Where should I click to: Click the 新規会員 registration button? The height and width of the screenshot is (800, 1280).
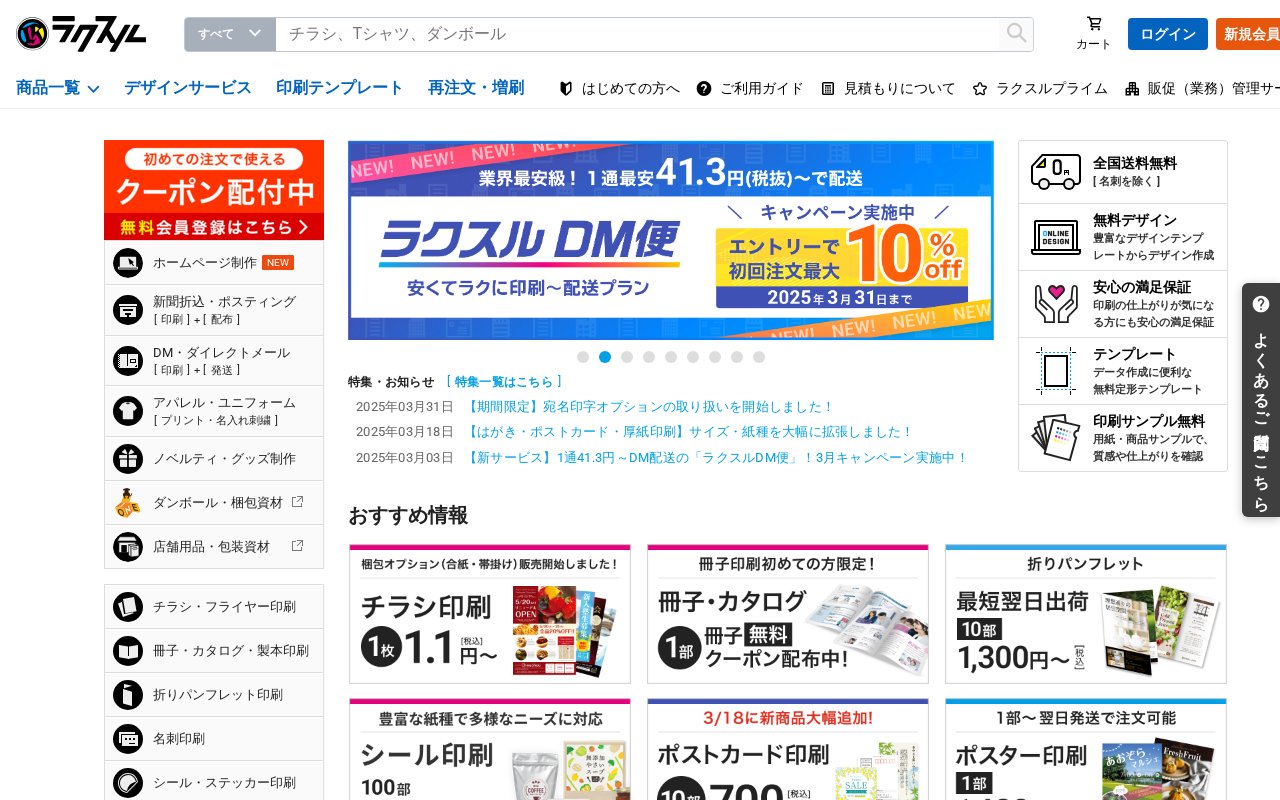pos(1248,34)
